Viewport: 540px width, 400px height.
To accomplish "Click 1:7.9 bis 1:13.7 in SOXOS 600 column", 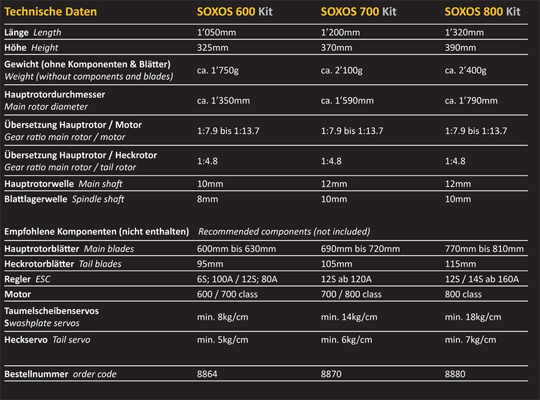I will point(228,131).
